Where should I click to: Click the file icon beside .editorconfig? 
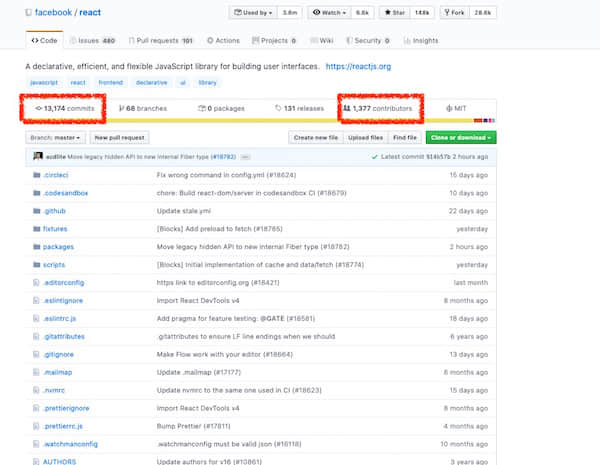pos(36,283)
